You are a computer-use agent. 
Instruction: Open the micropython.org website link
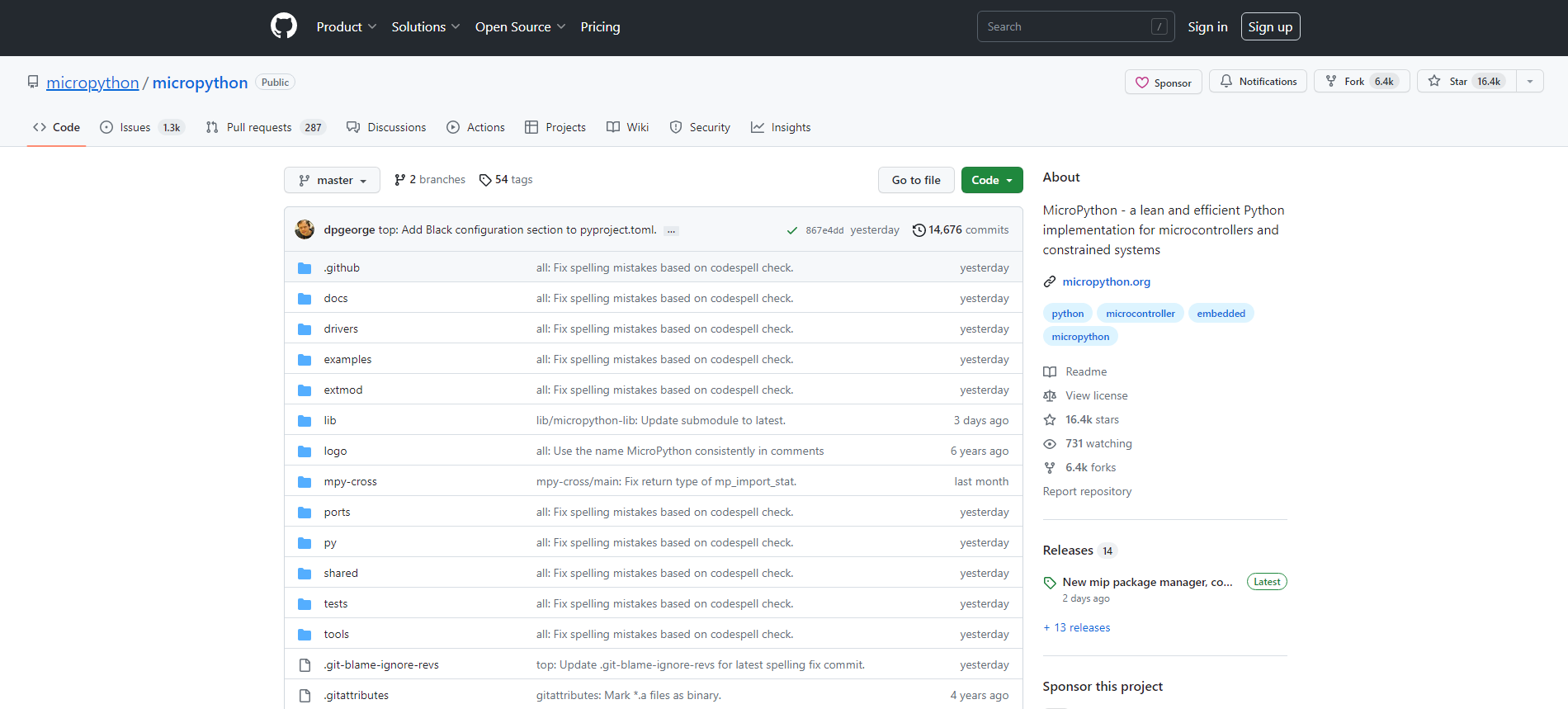1106,281
